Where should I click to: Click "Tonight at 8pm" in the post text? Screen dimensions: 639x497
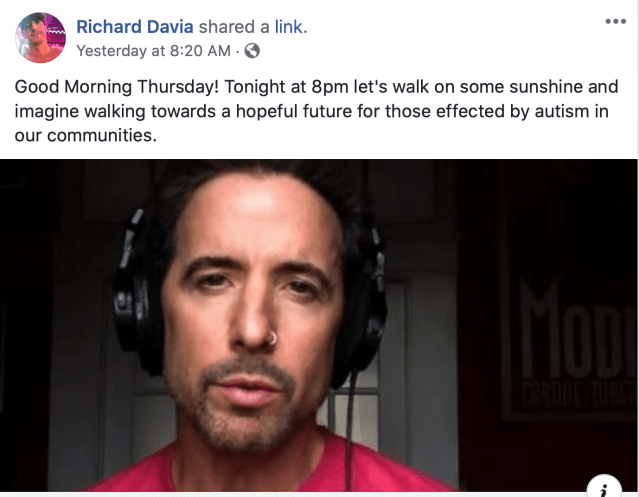(286, 87)
